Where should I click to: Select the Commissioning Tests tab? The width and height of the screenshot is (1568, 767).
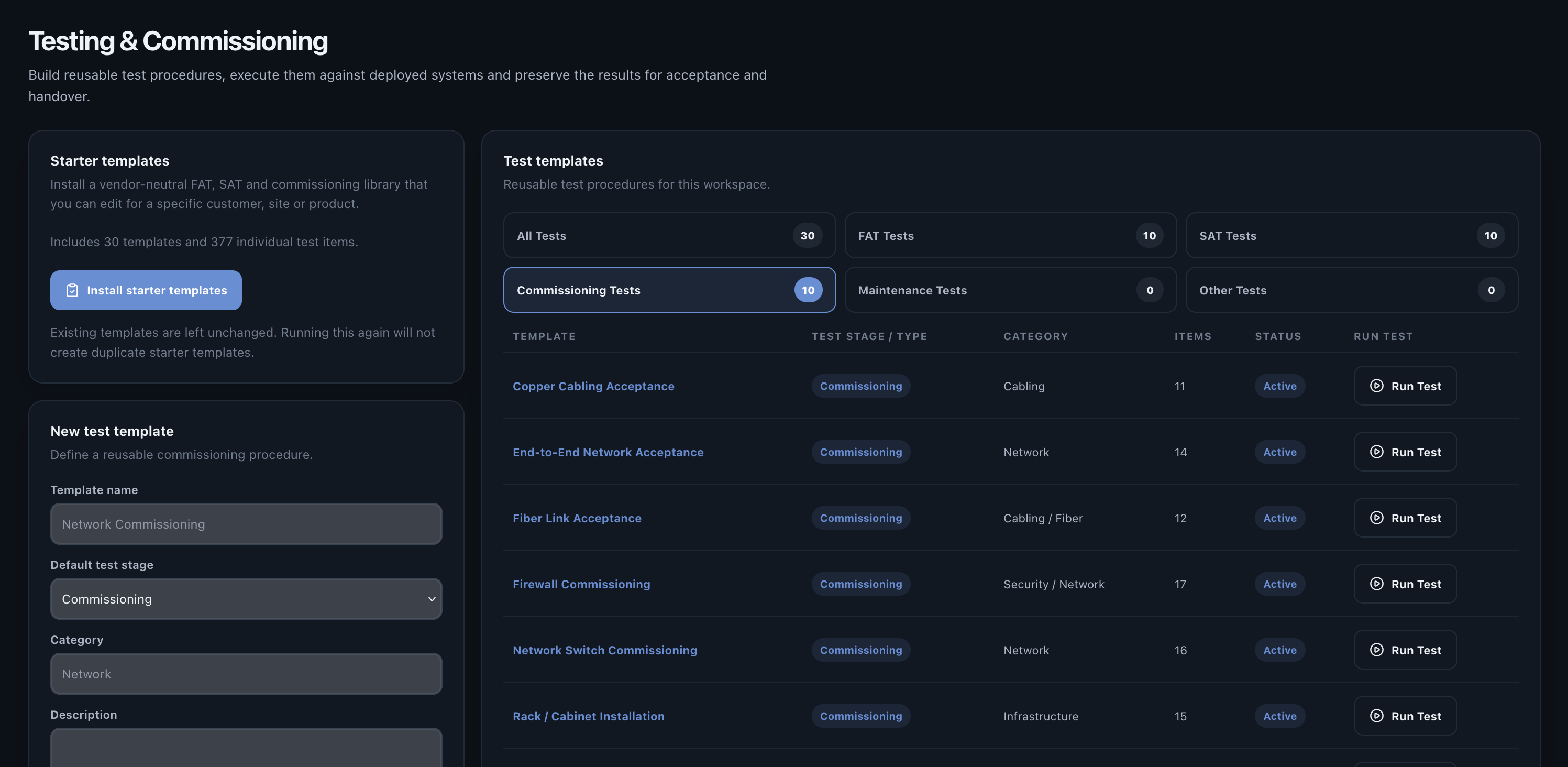[669, 290]
